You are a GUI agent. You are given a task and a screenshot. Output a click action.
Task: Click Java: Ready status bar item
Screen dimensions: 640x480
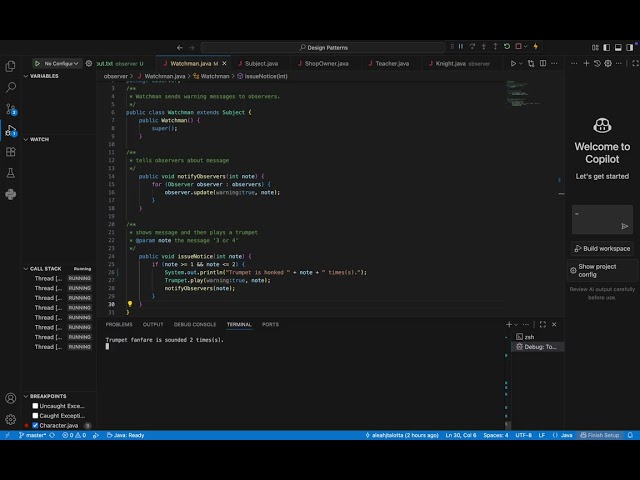(125, 435)
